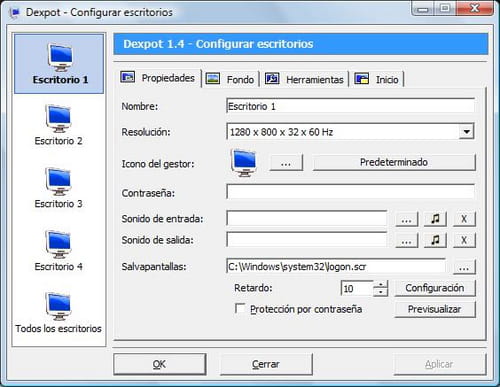Image resolution: width=500 pixels, height=387 pixels.
Task: Play the Sonido de salida sound
Action: point(435,240)
